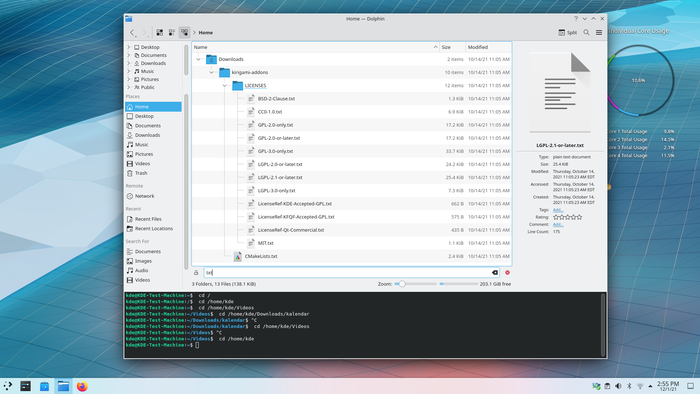Open the hamburger menu in Dolphin
This screenshot has width=700, height=394.
tap(599, 33)
